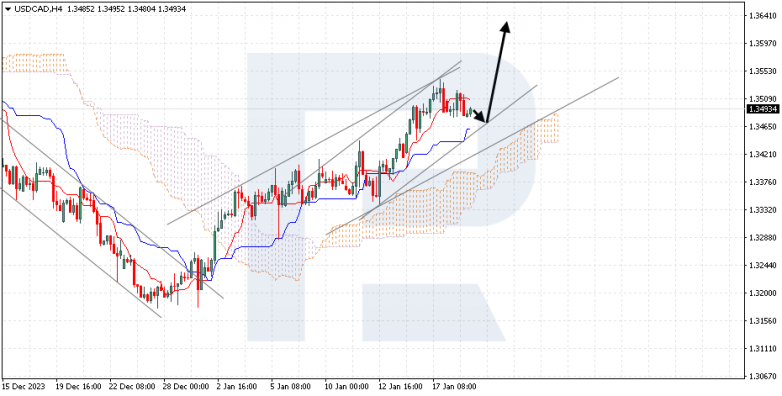Viewport: 782px width, 396px height.
Task: Click the 12 Jan 16:00 time label
Action: click(x=400, y=387)
